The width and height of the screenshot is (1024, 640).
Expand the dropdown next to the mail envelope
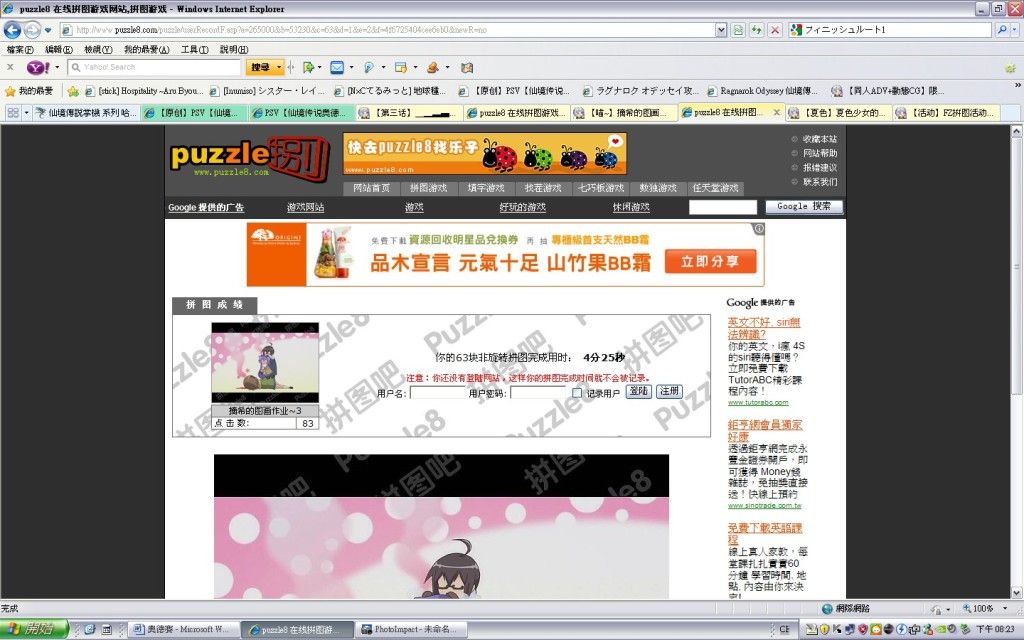coord(352,67)
